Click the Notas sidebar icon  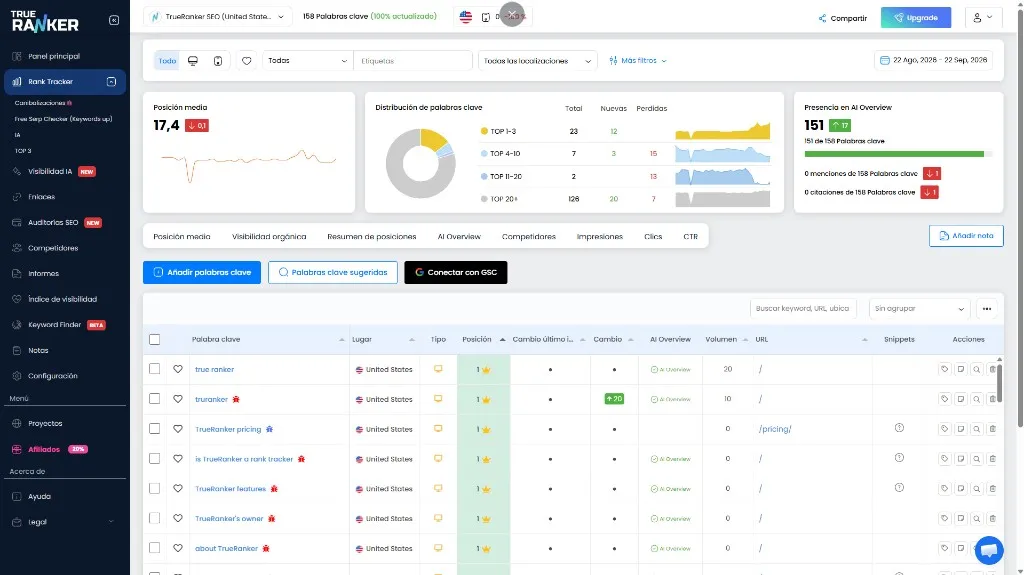pyautogui.click(x=17, y=350)
